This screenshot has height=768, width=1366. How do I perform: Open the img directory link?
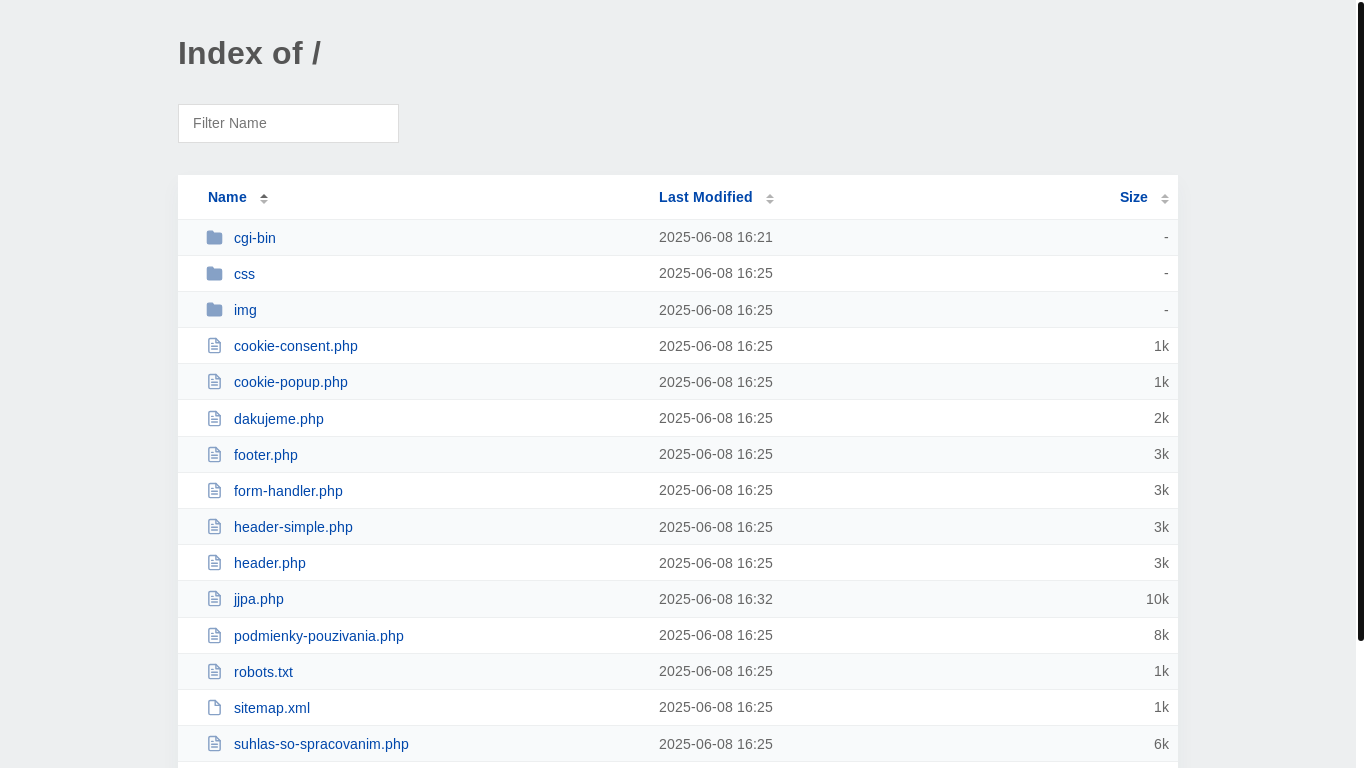245,310
